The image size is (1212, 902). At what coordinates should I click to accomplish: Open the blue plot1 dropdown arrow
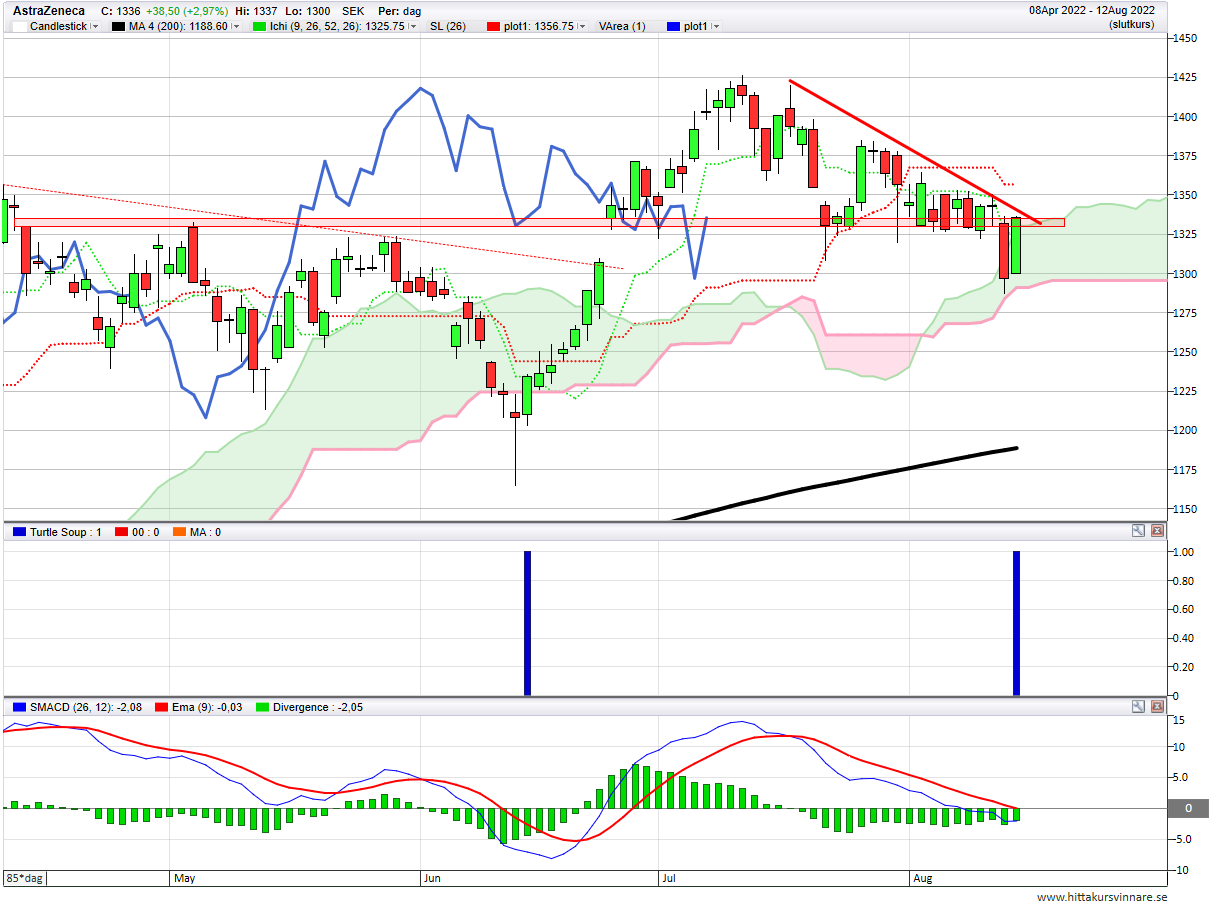click(x=717, y=27)
